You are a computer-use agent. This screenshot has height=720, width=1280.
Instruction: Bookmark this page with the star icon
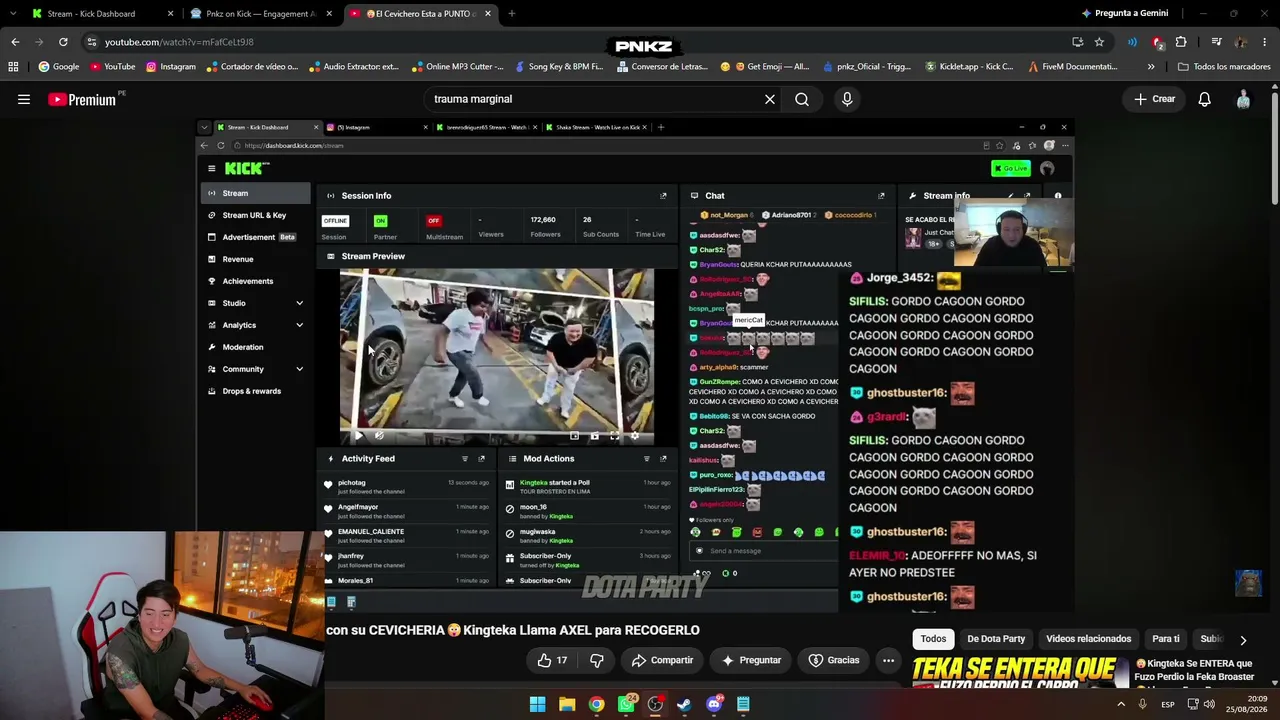[1099, 42]
